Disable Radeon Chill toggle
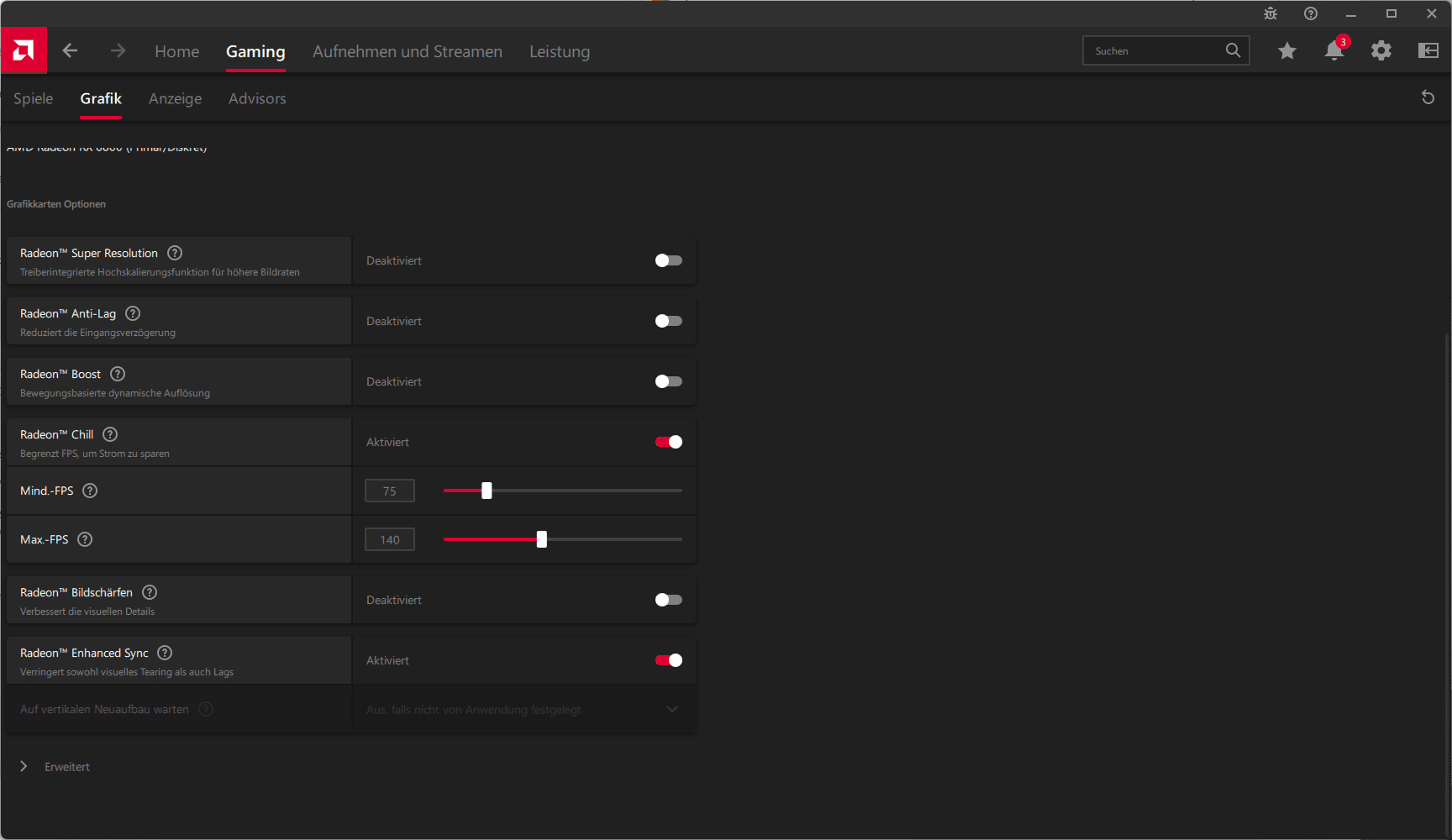1452x840 pixels. coord(669,442)
